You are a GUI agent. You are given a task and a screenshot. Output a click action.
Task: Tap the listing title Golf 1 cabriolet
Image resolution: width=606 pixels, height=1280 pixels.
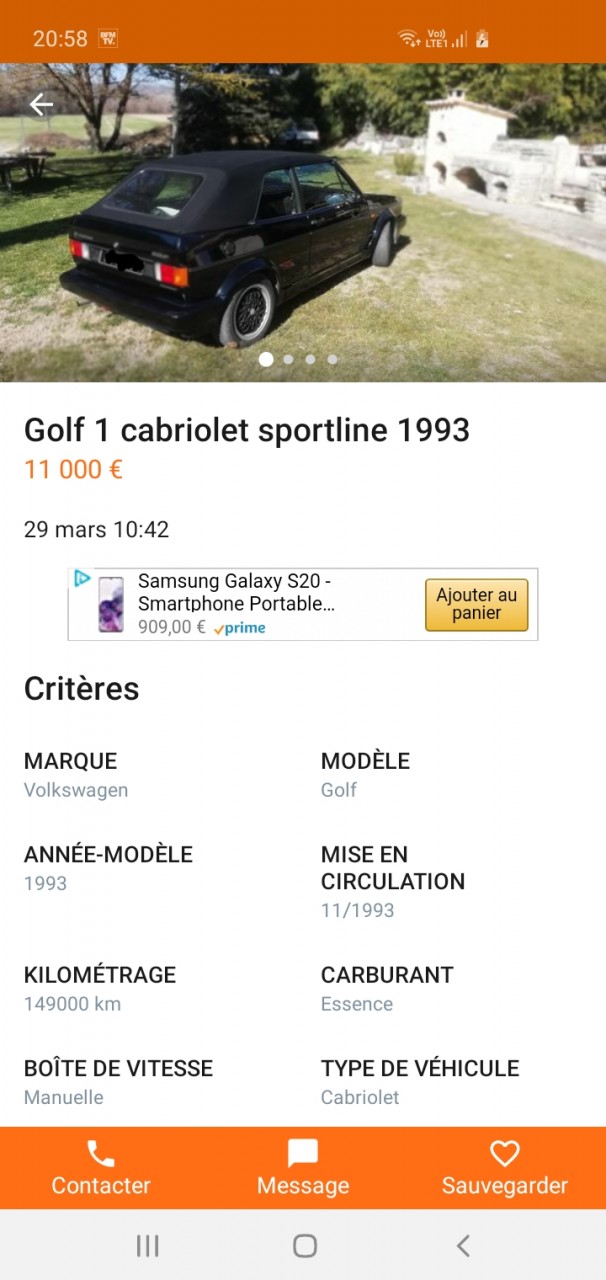click(247, 430)
